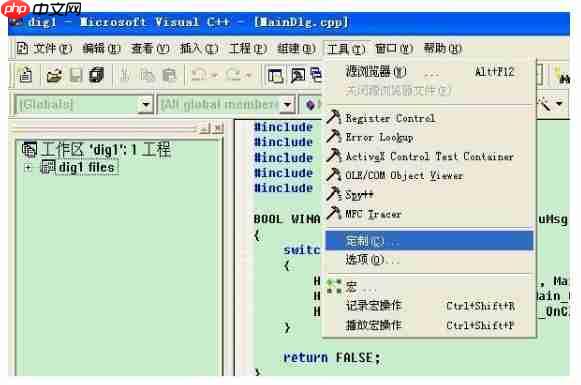Image resolution: width=581 pixels, height=385 pixels.
Task: Click the 'switc' keyword in the code editor
Action: tap(302, 250)
